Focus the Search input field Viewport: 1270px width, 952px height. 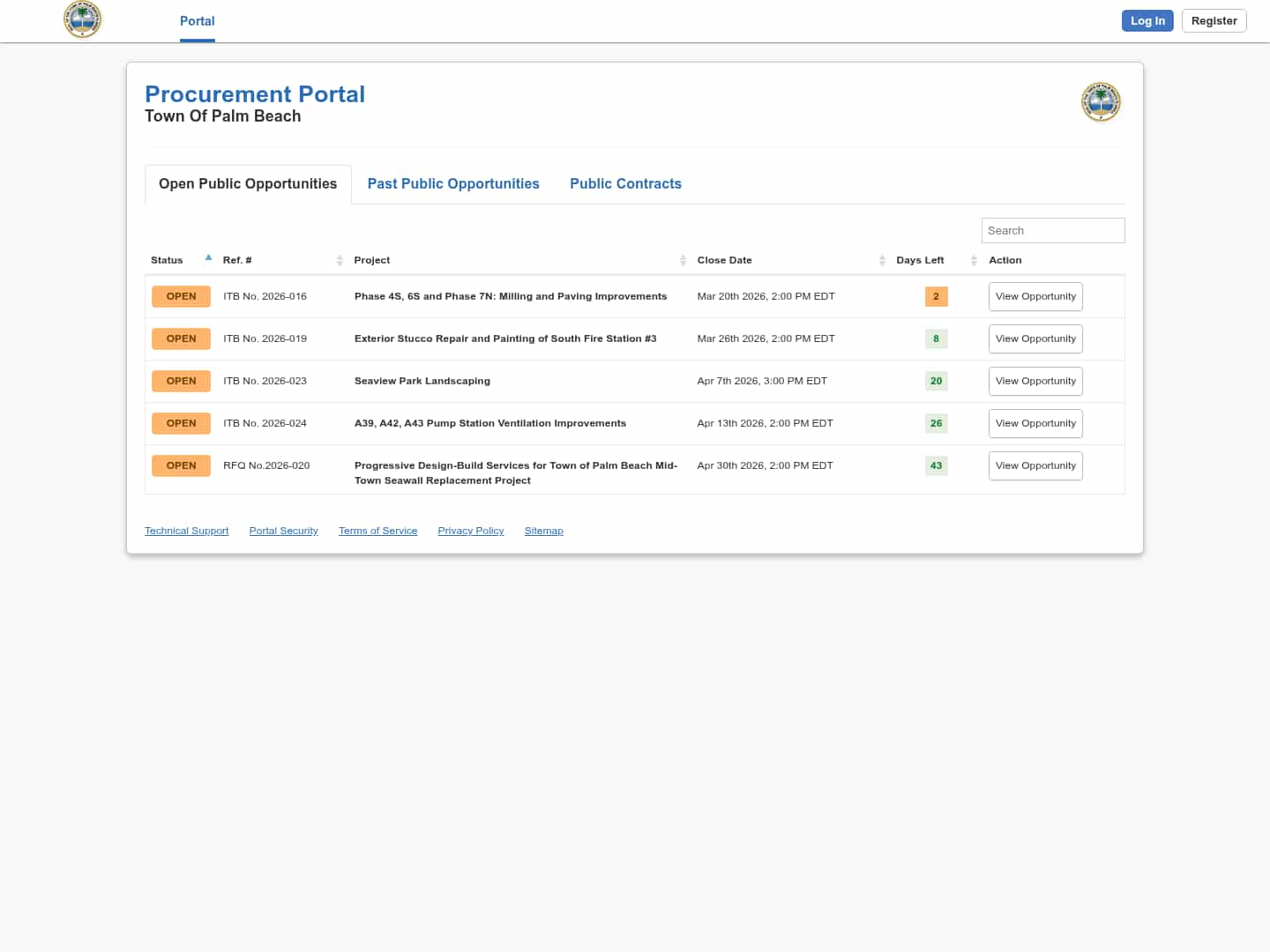click(x=1052, y=231)
